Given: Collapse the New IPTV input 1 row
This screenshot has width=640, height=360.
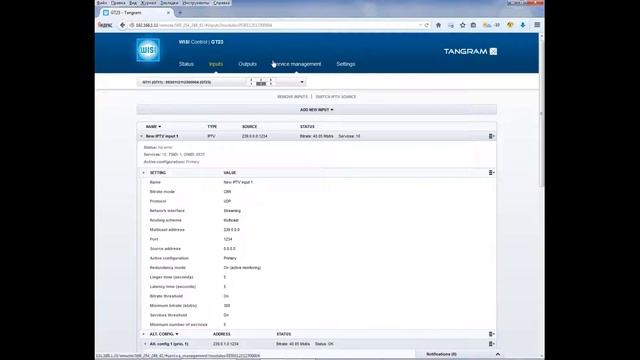Looking at the screenshot, I should [142, 136].
